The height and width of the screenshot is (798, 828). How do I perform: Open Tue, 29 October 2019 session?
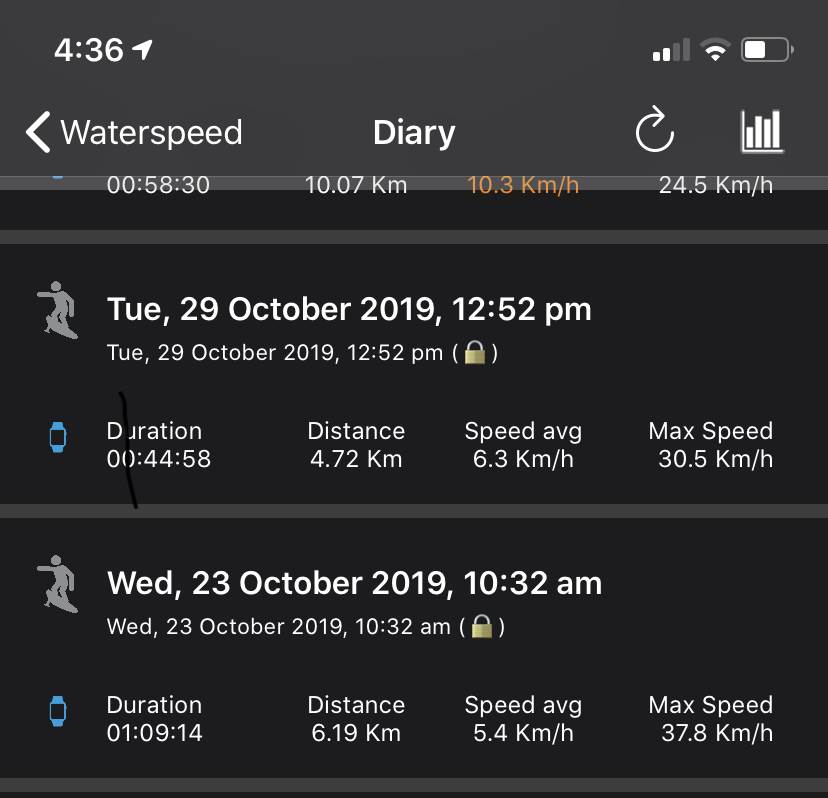point(349,309)
